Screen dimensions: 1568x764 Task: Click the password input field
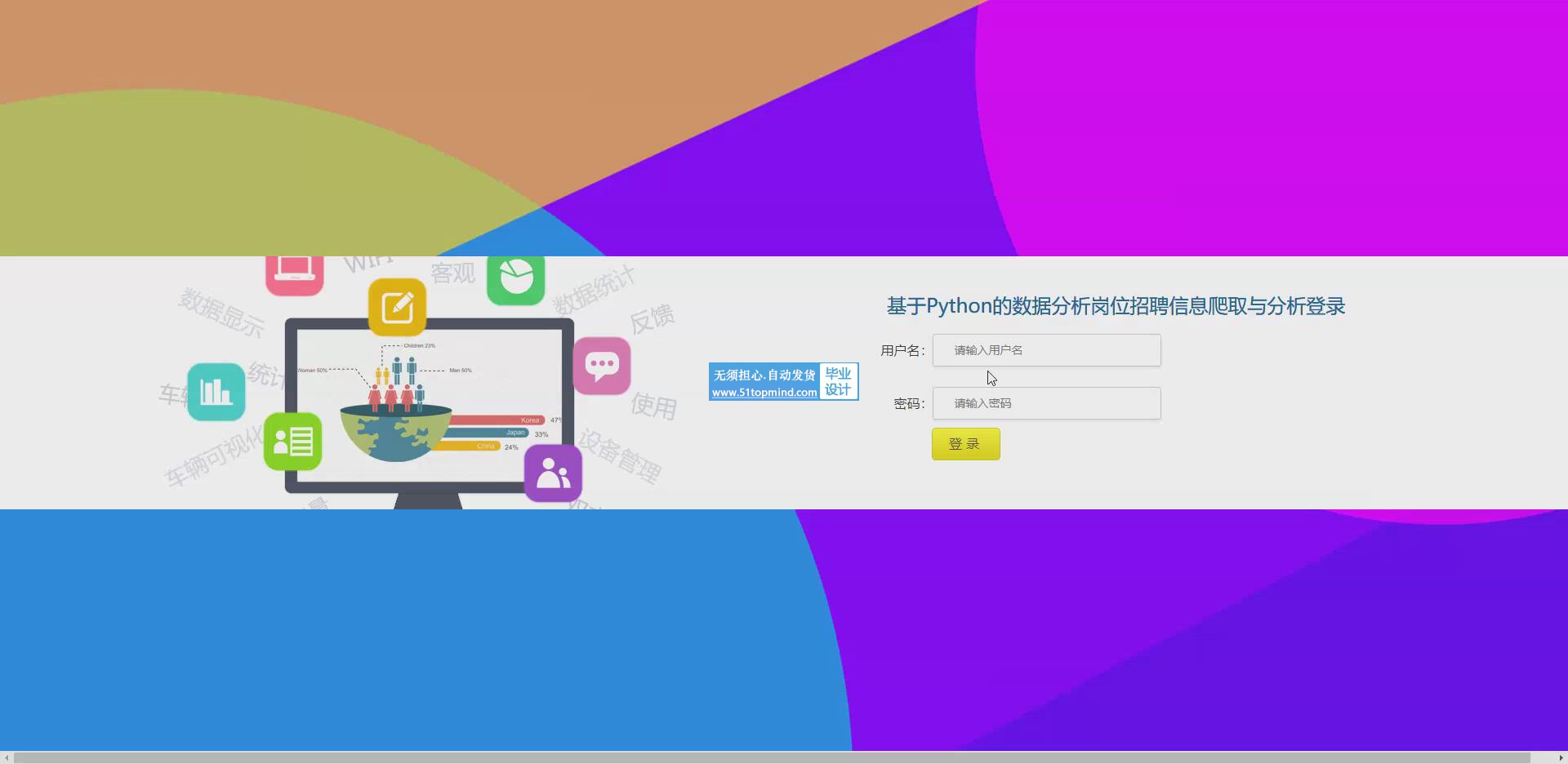(x=1046, y=403)
